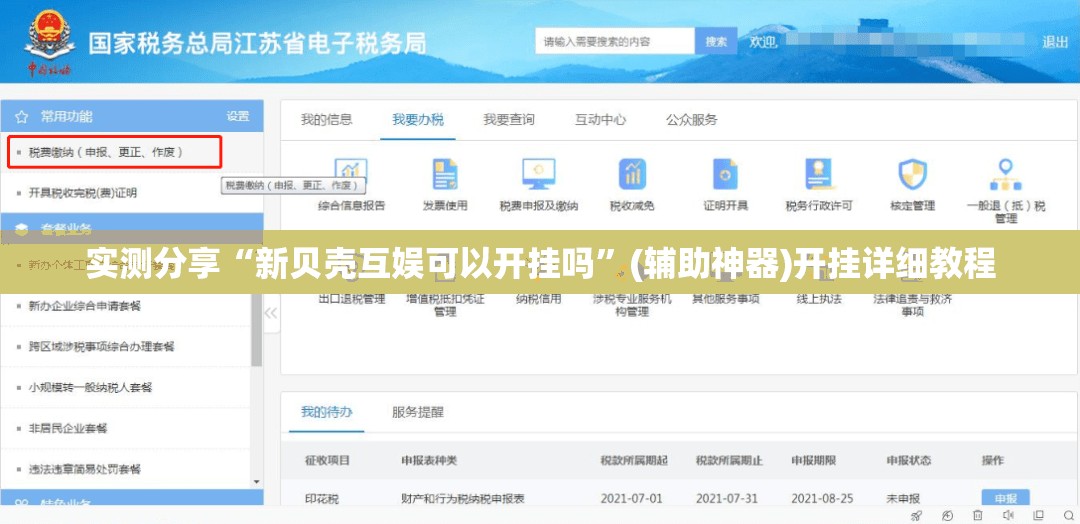Click the 2021-07-01 period start cell
1080x524 pixels.
click(x=632, y=499)
